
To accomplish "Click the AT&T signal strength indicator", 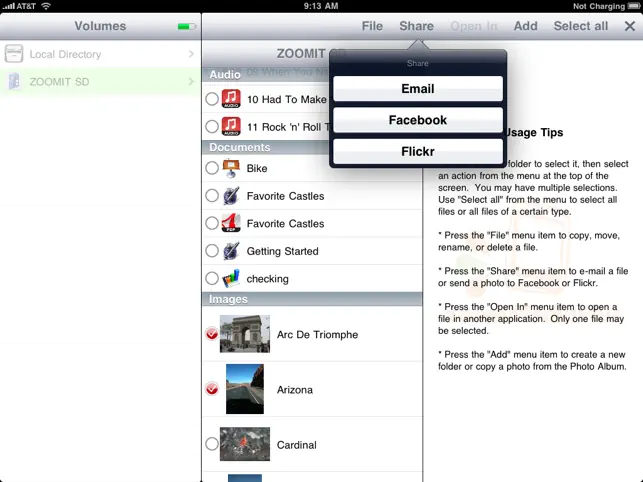I will click(9, 6).
